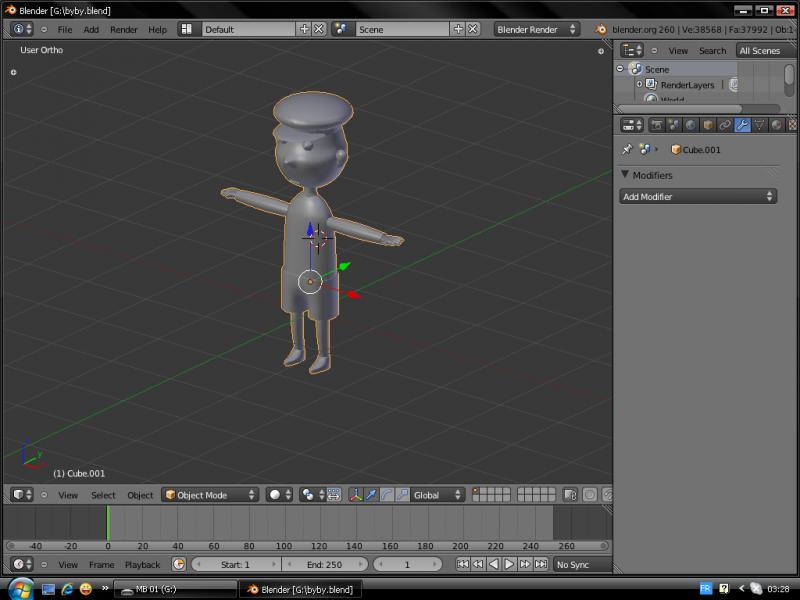Viewport: 800px width, 600px height.
Task: Open the No Sync dropdown
Action: pyautogui.click(x=583, y=564)
